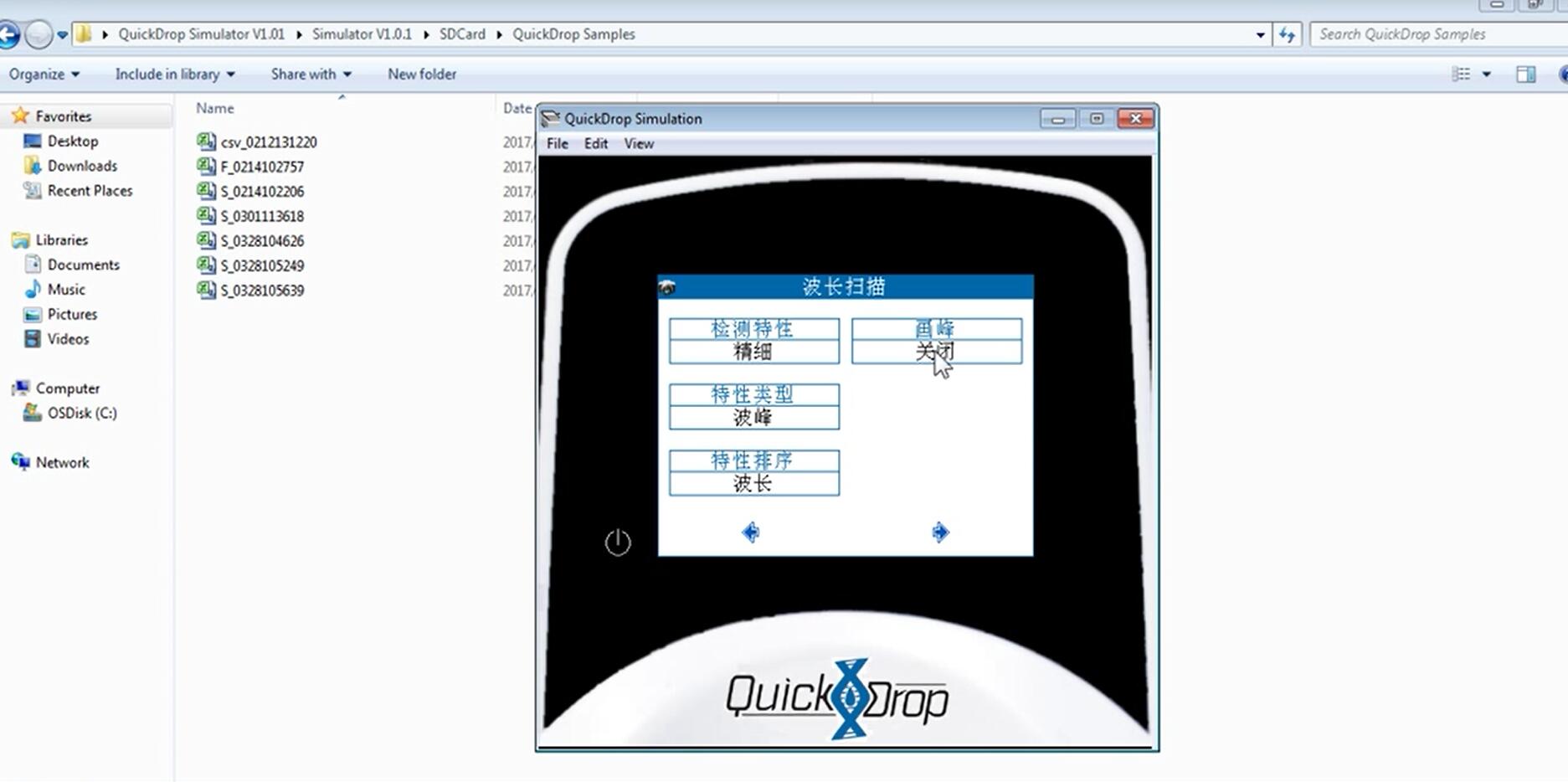This screenshot has height=782, width=1568.
Task: Click QuickDrop Simulation window title icon
Action: pyautogui.click(x=550, y=118)
